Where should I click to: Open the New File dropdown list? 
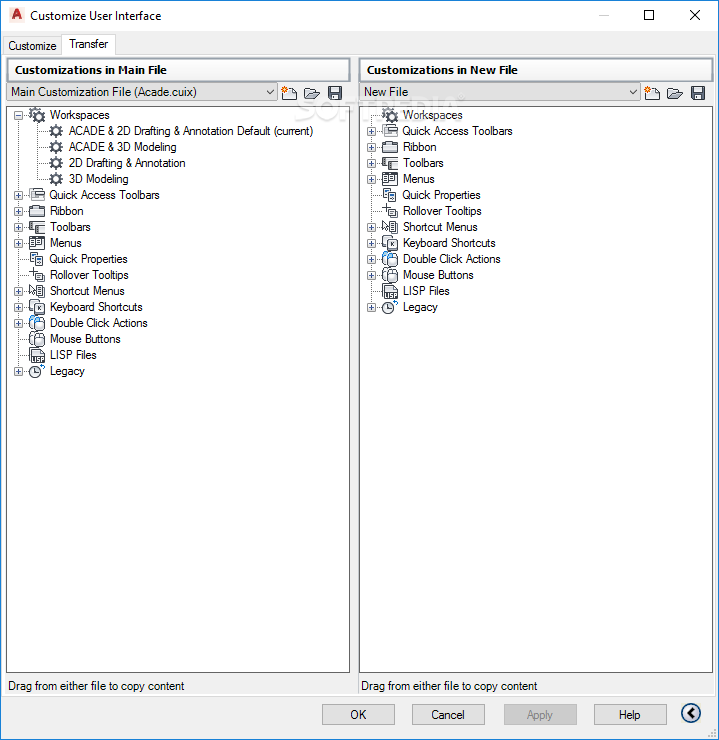[x=500, y=92]
